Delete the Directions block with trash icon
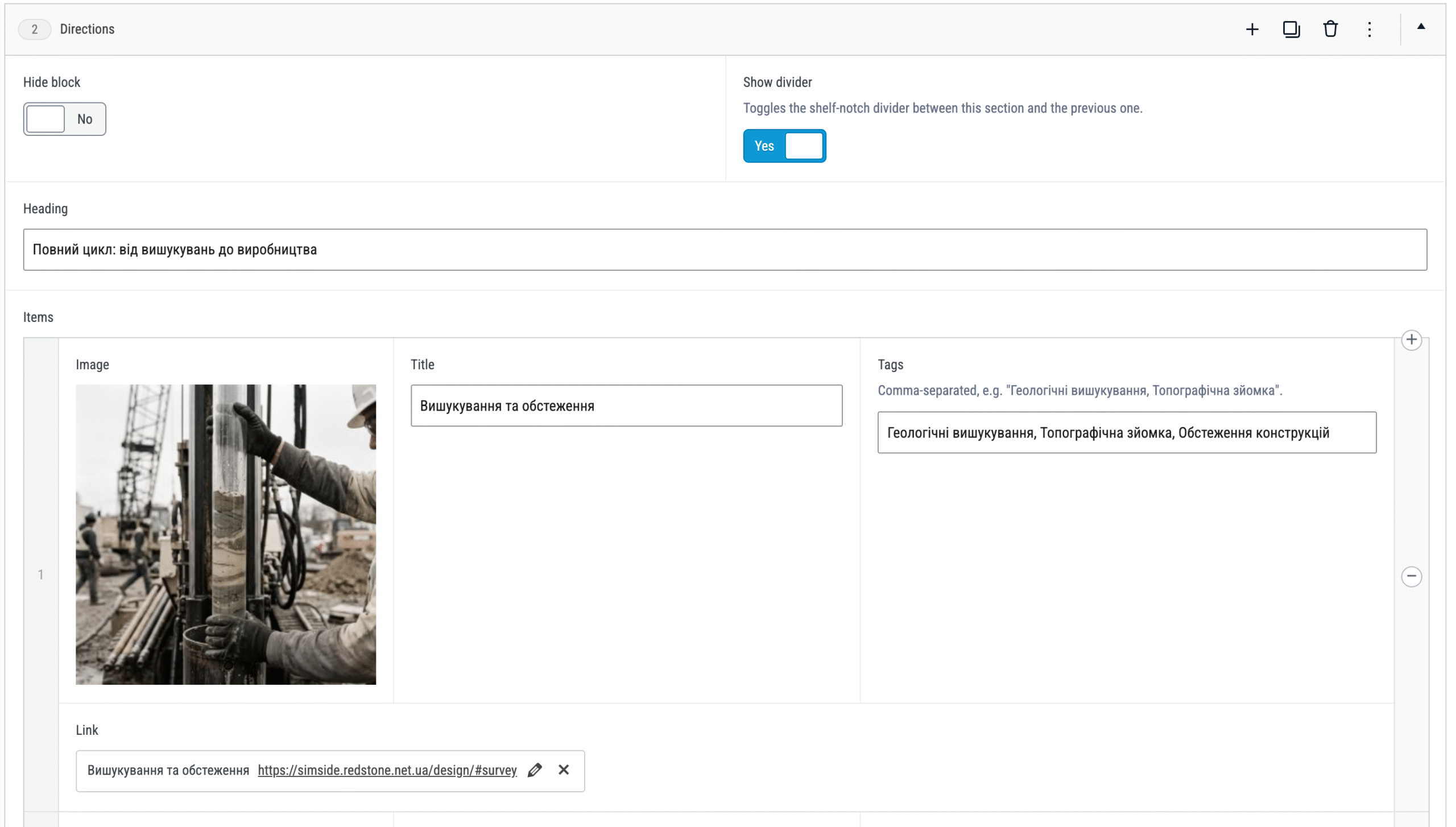1456x827 pixels. coord(1330,30)
